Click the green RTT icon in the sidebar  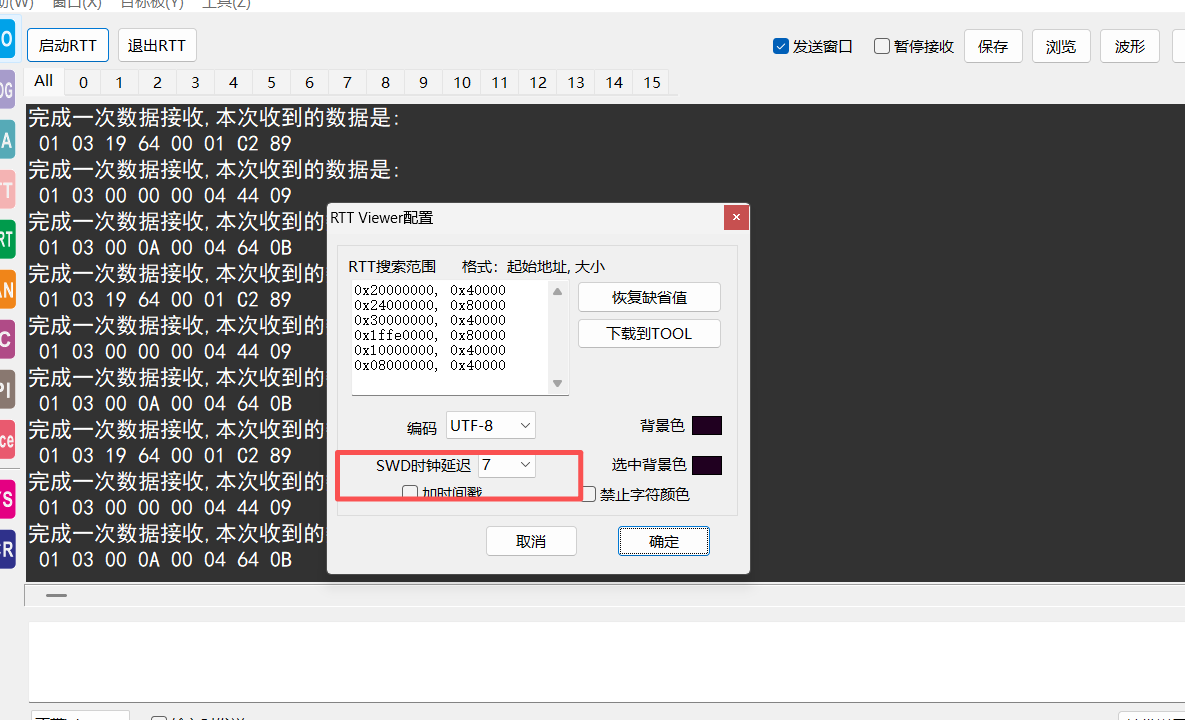[7, 240]
